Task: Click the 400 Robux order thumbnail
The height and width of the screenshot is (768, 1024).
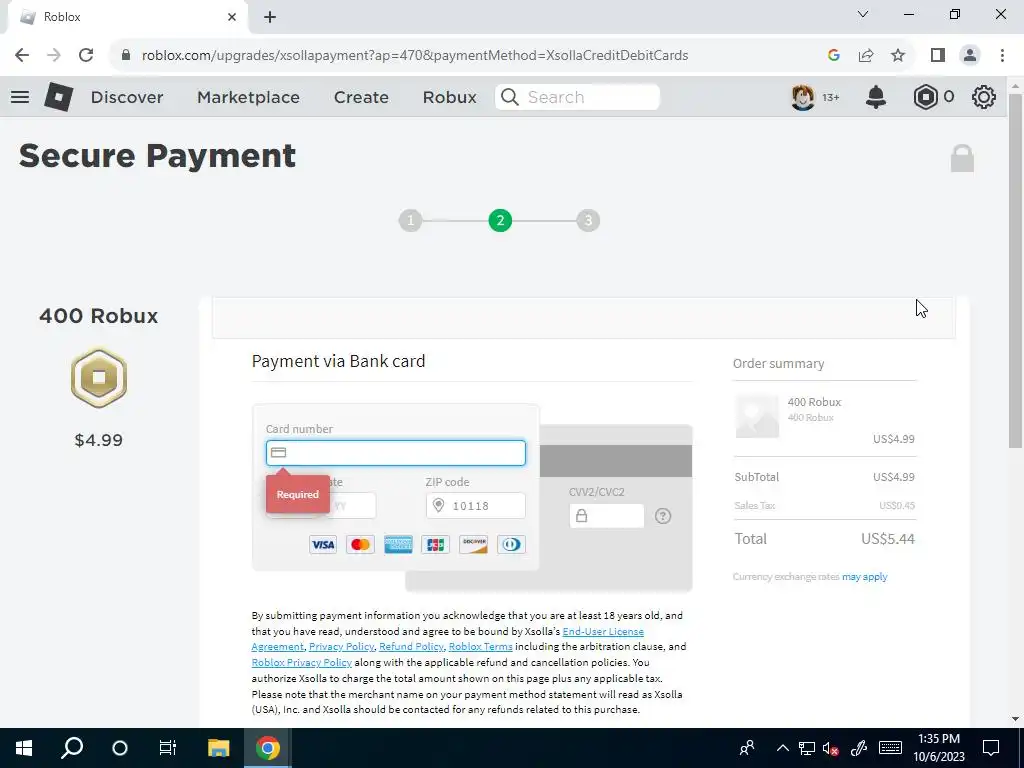Action: pos(758,416)
